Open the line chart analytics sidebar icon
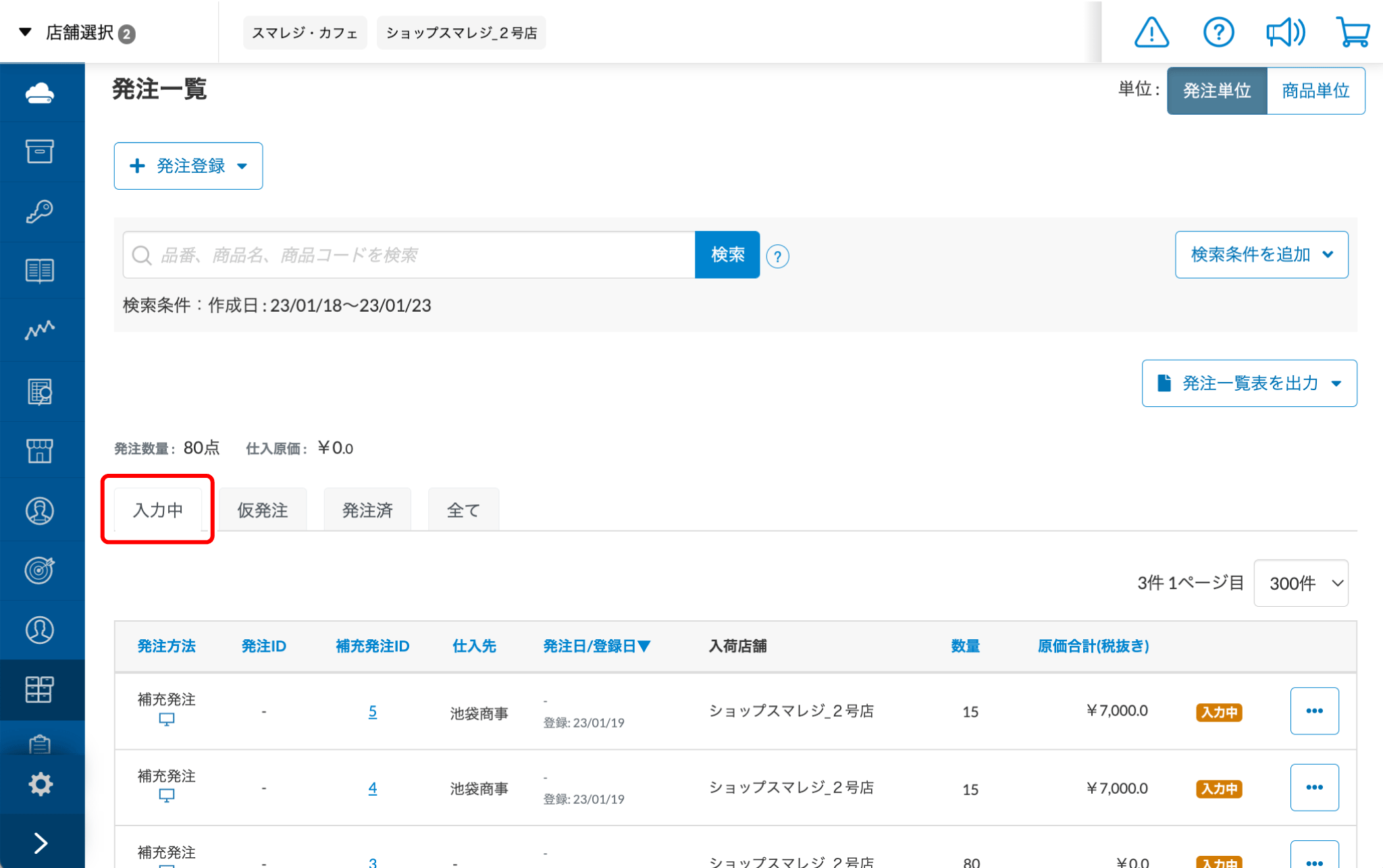The height and width of the screenshot is (868, 1383). tap(40, 331)
